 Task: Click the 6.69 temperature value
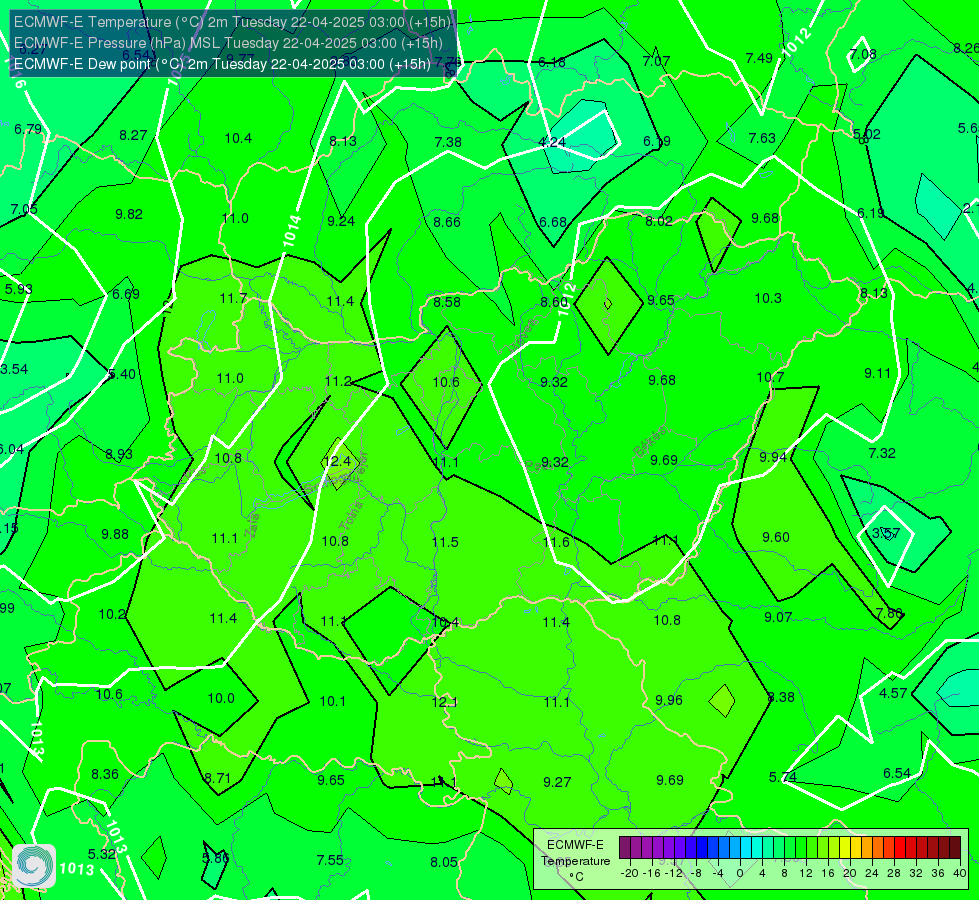[125, 294]
